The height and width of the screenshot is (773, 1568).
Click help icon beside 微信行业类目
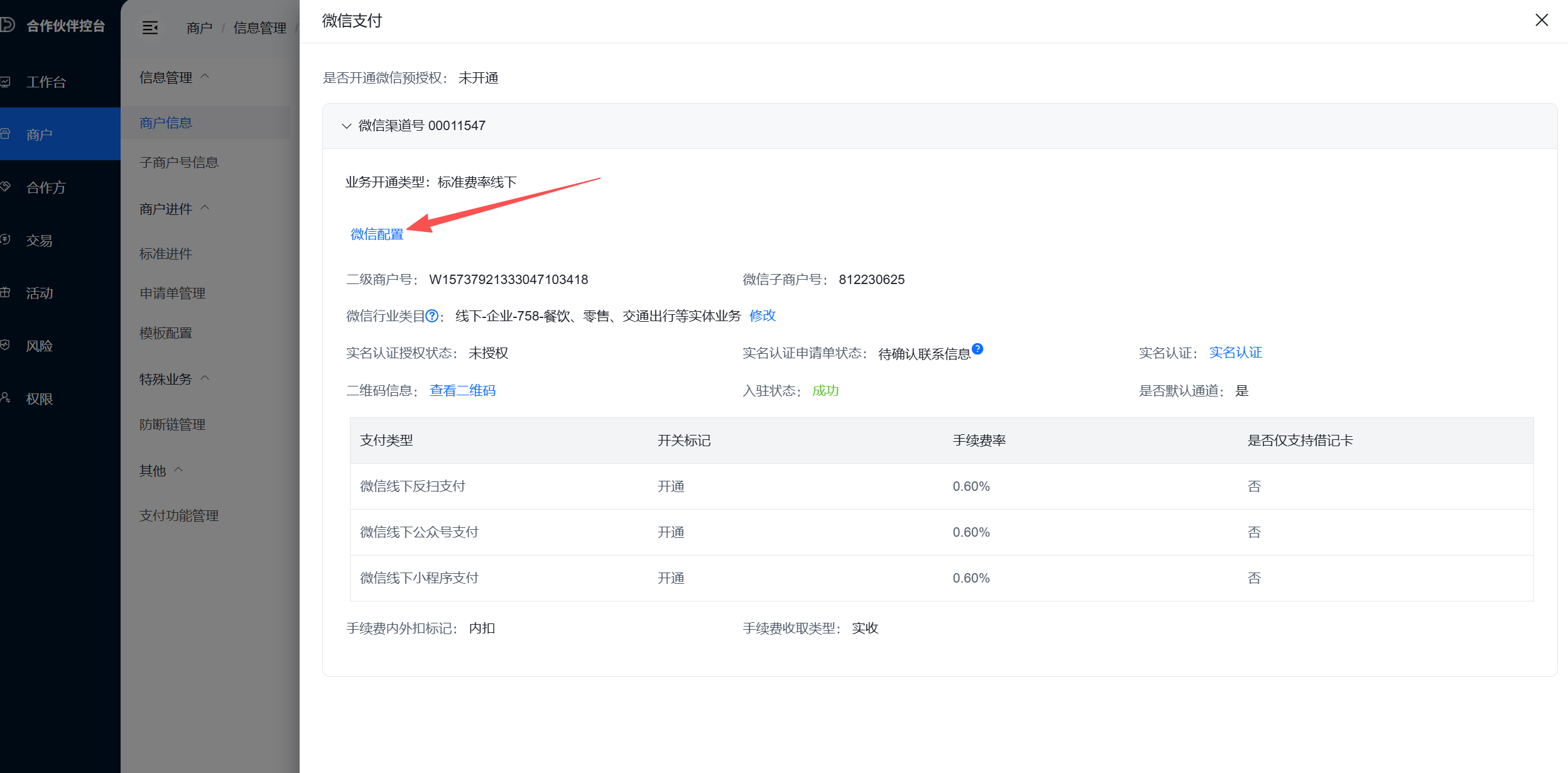[432, 316]
